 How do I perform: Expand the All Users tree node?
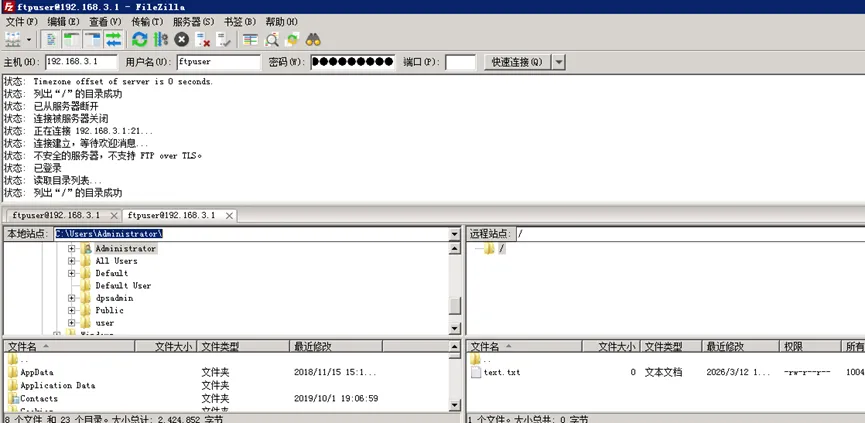click(71, 261)
